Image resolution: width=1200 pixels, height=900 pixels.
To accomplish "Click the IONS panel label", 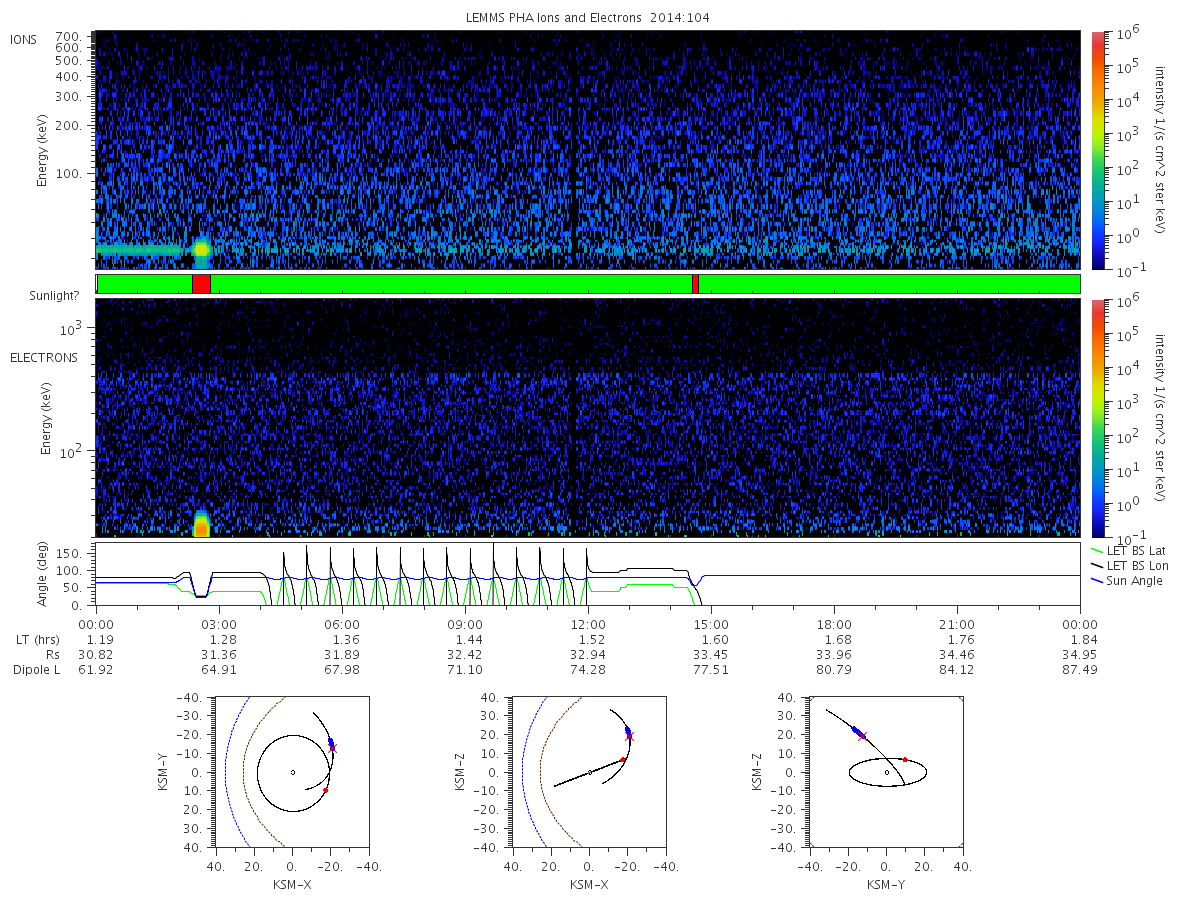I will tap(22, 39).
